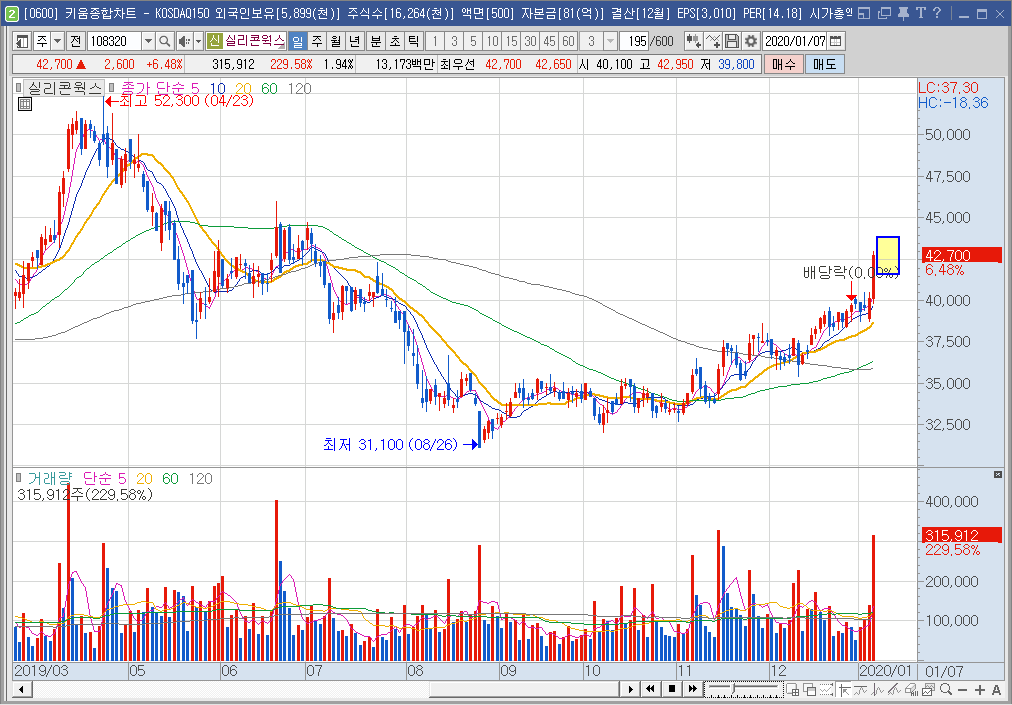Click the left arrow of horizontal scrollbar
1012x705 pixels.
click(x=22, y=689)
